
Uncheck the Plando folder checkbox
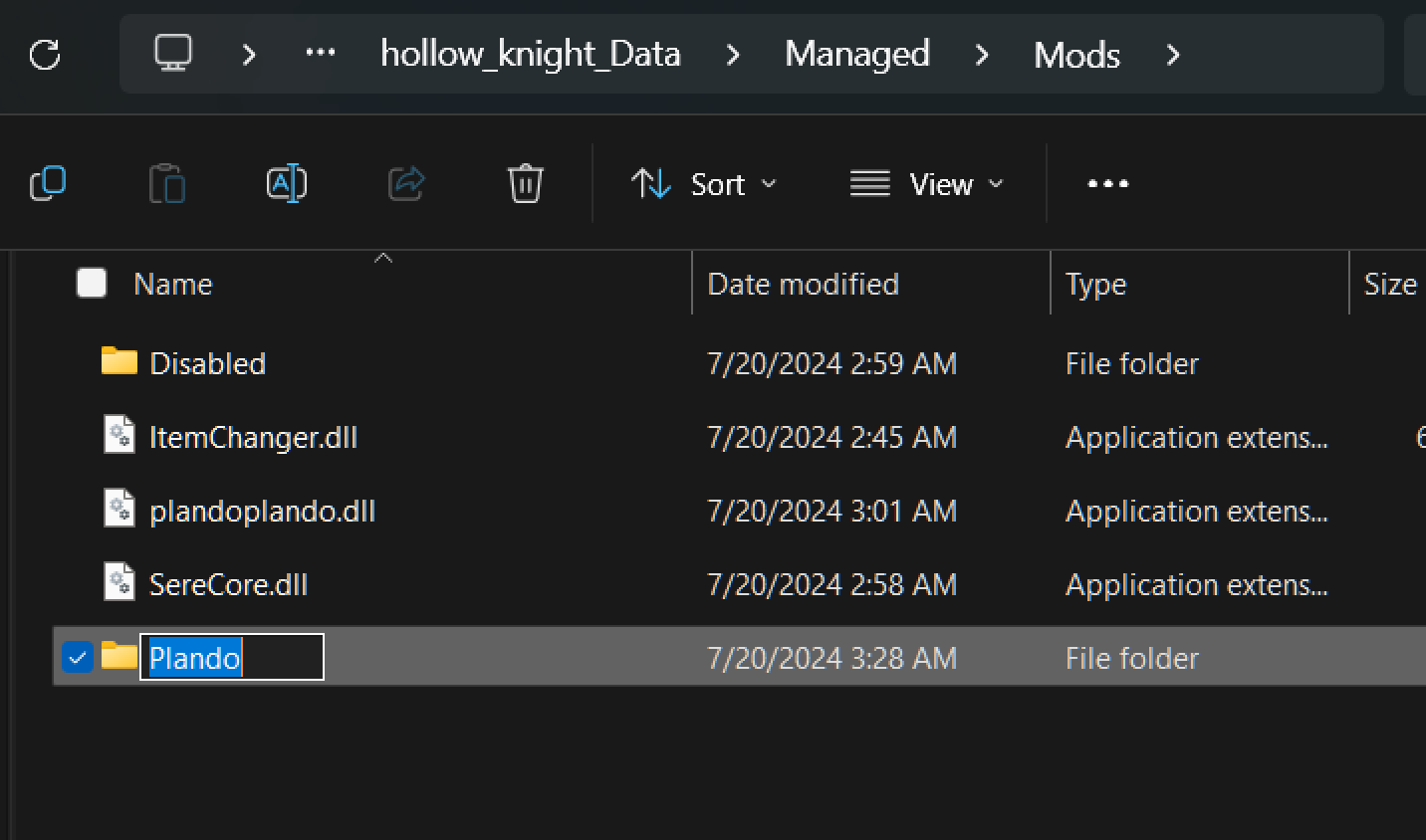click(78, 657)
